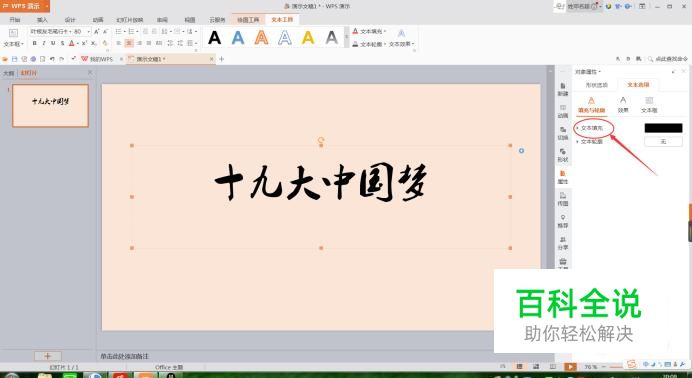Viewport: 692px width, 378px height.
Task: Start slideshow with the orange play button
Action: pos(570,367)
